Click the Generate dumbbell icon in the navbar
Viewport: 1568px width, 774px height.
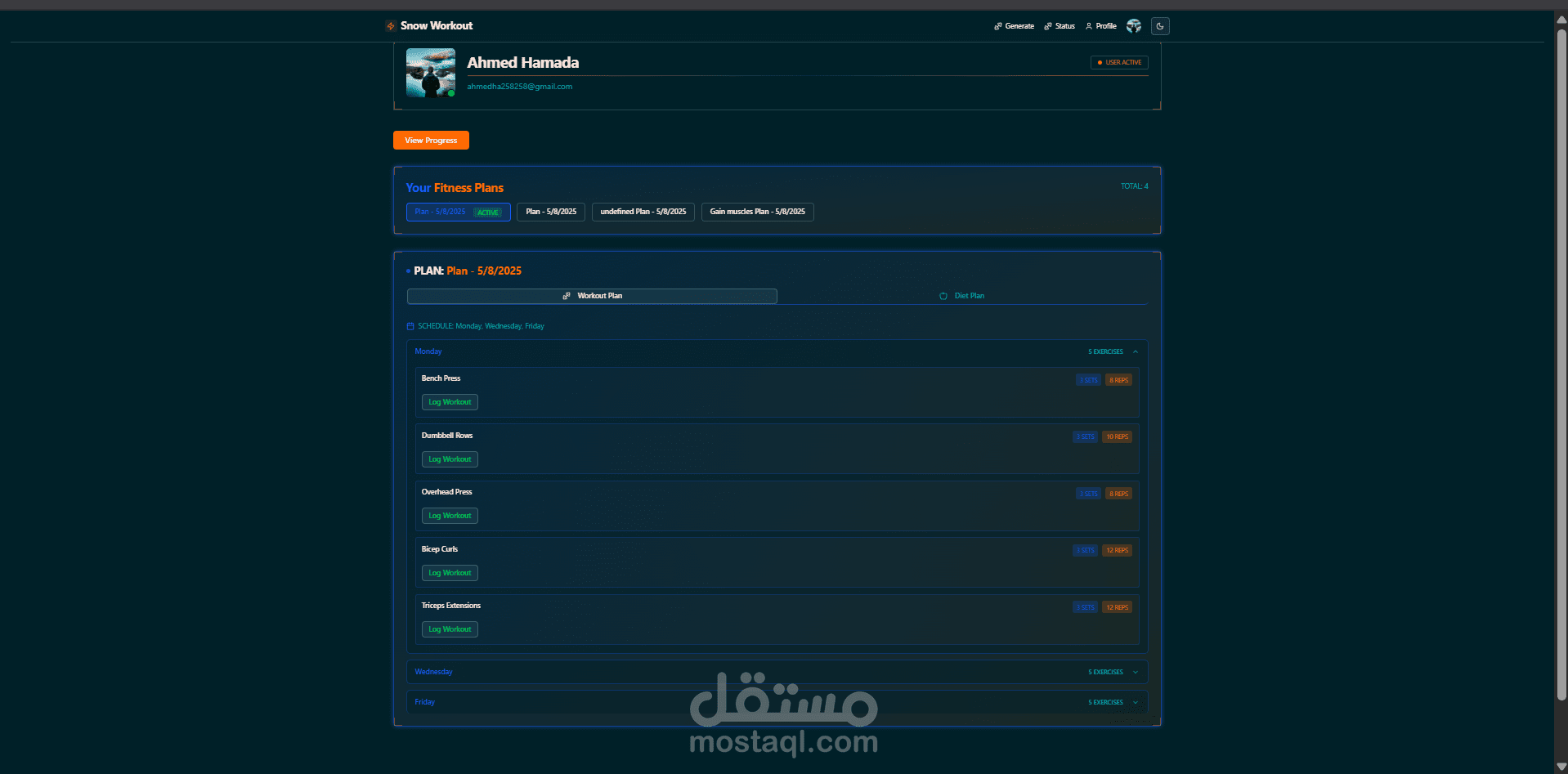(x=997, y=25)
